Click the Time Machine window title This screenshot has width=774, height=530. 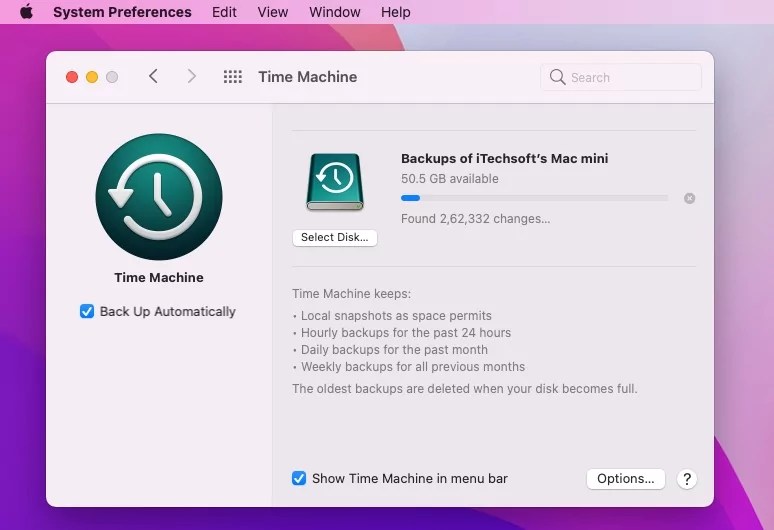tap(308, 77)
